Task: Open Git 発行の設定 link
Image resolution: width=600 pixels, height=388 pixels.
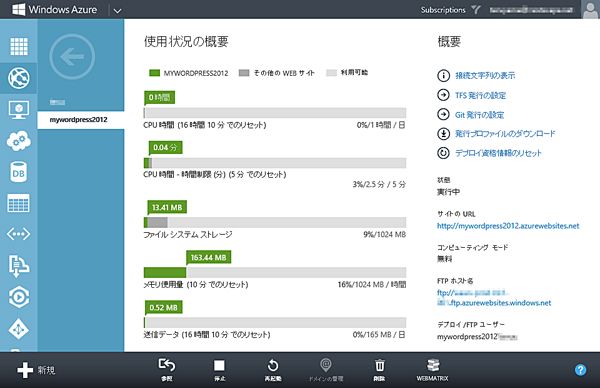Action: (479, 115)
